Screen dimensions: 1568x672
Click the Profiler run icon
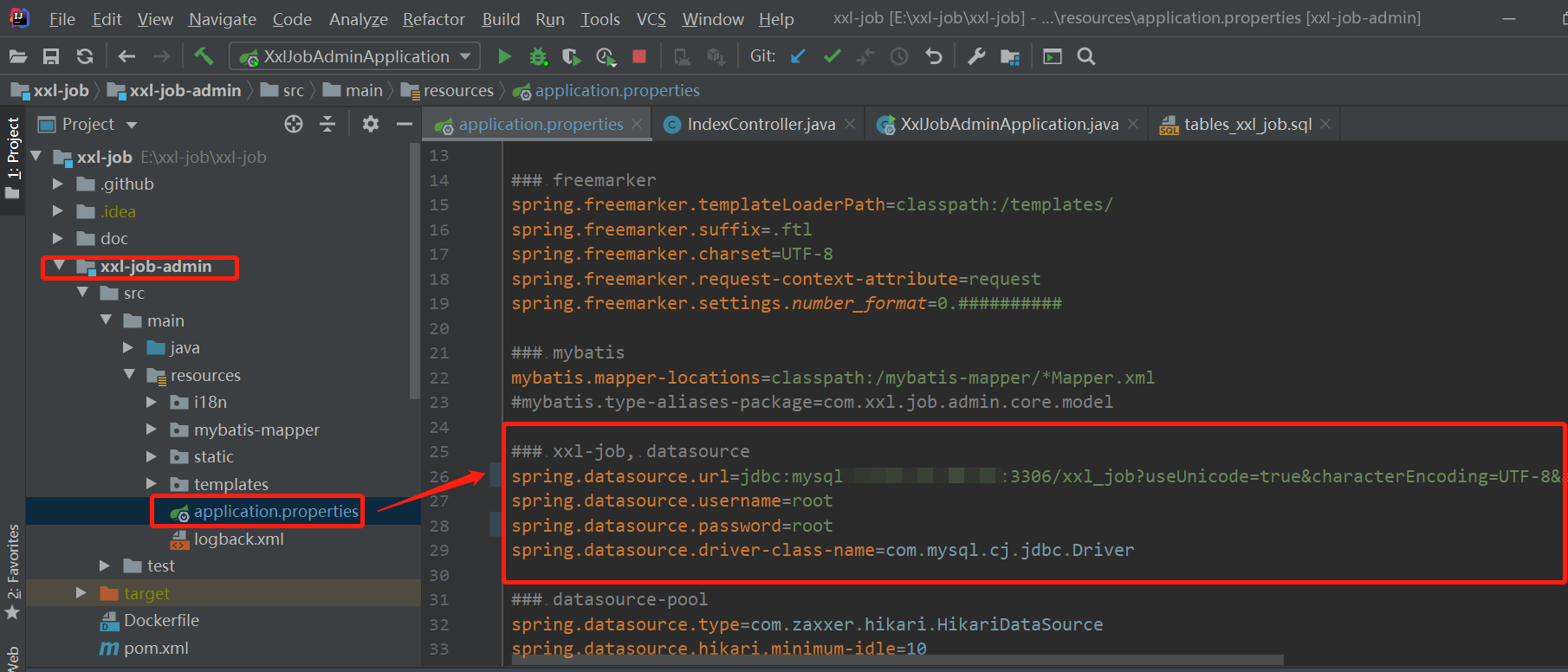pos(606,57)
